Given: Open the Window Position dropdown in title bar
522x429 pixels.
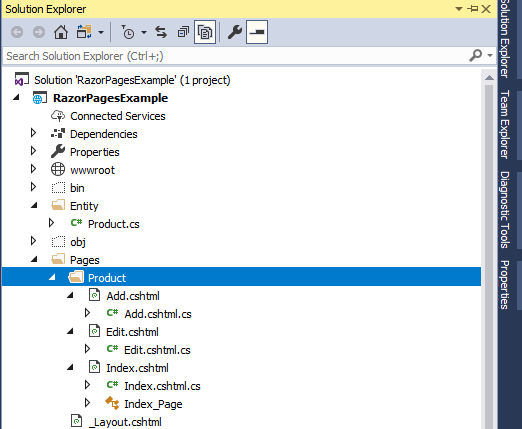Looking at the screenshot, I should 459,9.
